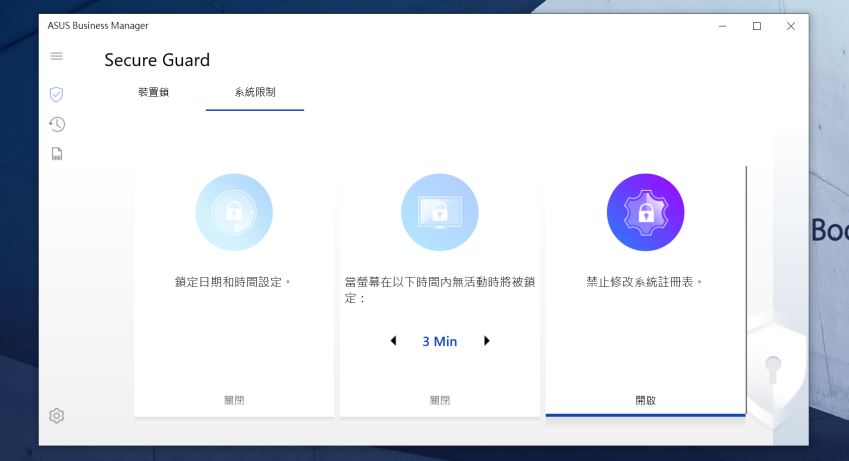Maximize the ASUS Business Manager window
The height and width of the screenshot is (461, 849).
757,26
